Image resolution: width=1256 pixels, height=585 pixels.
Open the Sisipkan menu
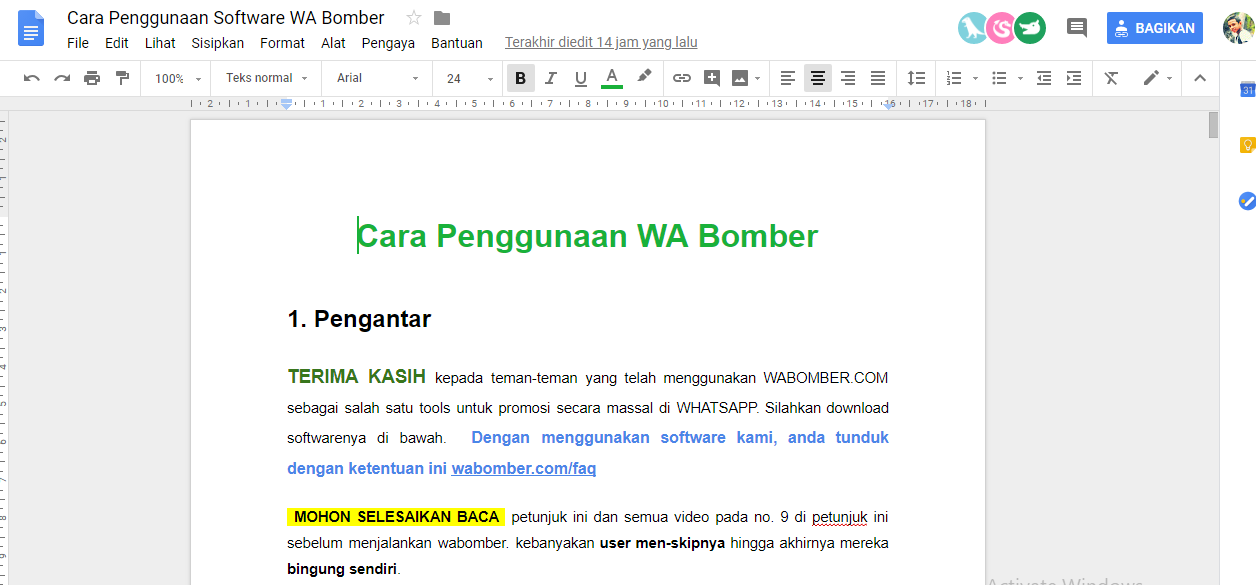218,43
